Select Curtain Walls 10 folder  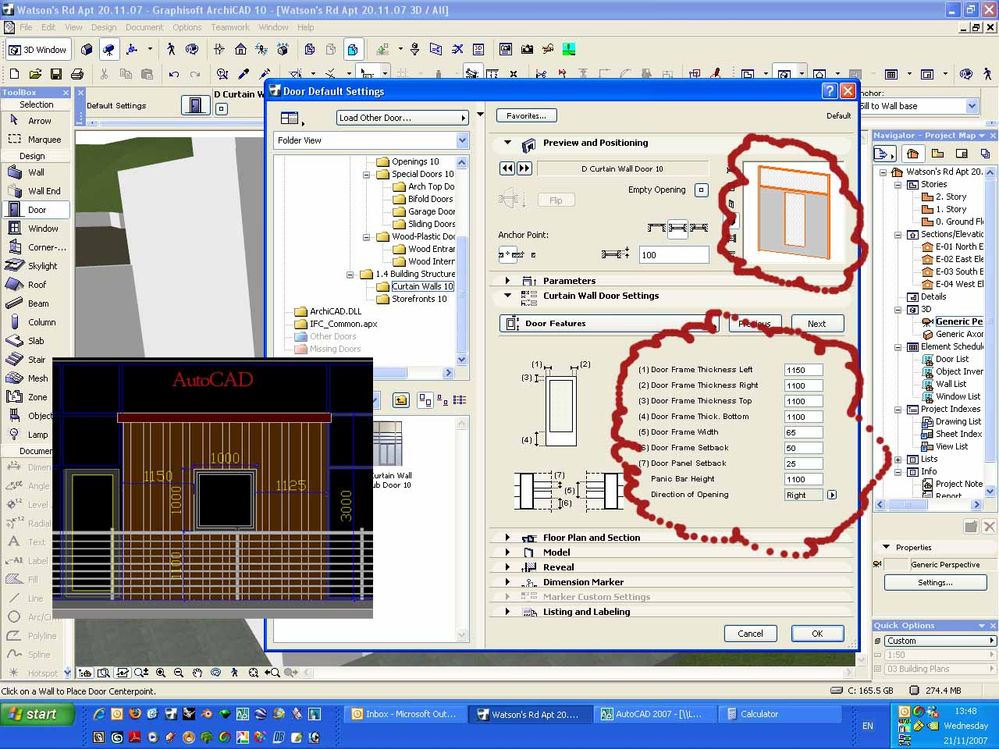[x=422, y=287]
